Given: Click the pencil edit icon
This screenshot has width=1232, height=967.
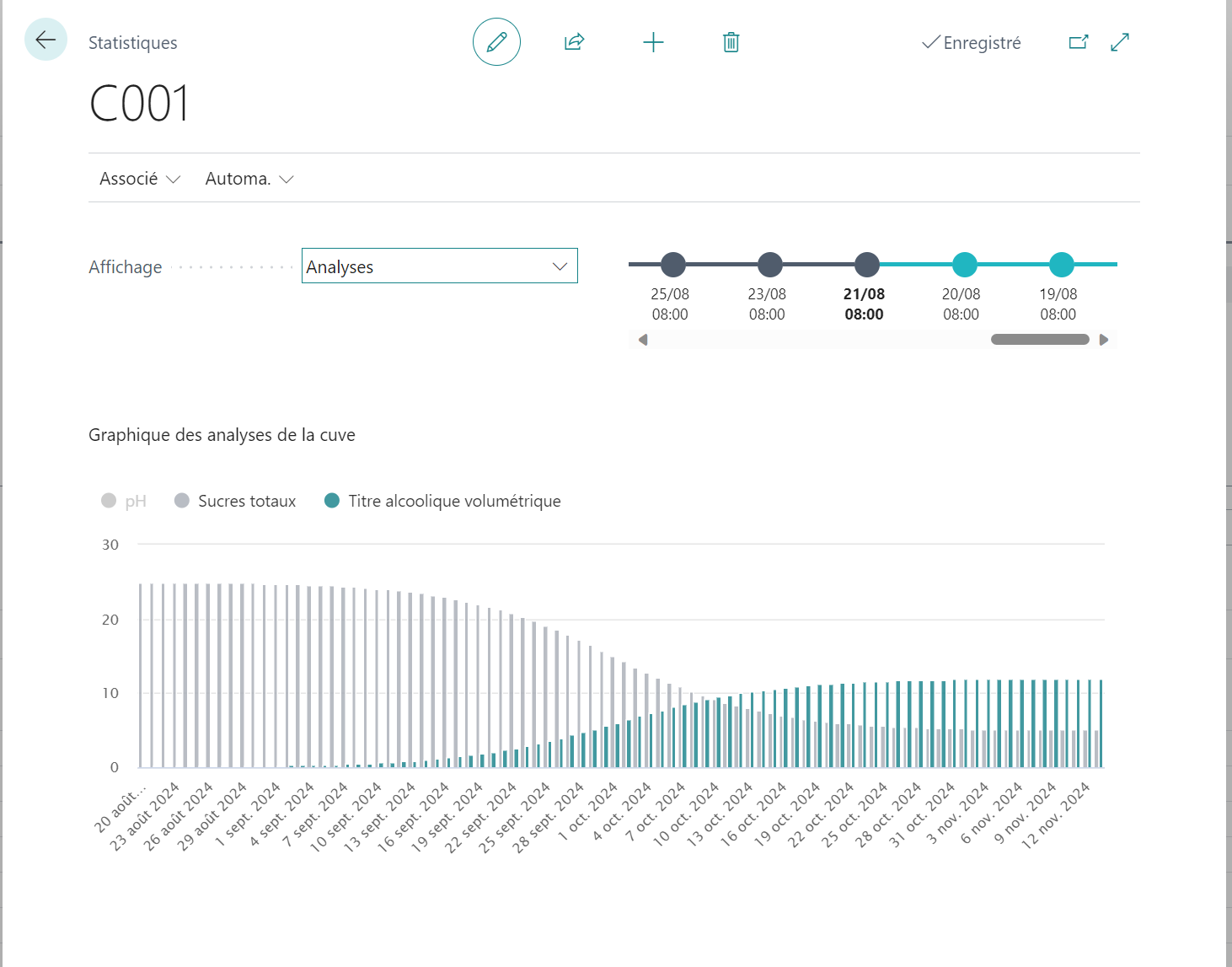Looking at the screenshot, I should pyautogui.click(x=496, y=42).
